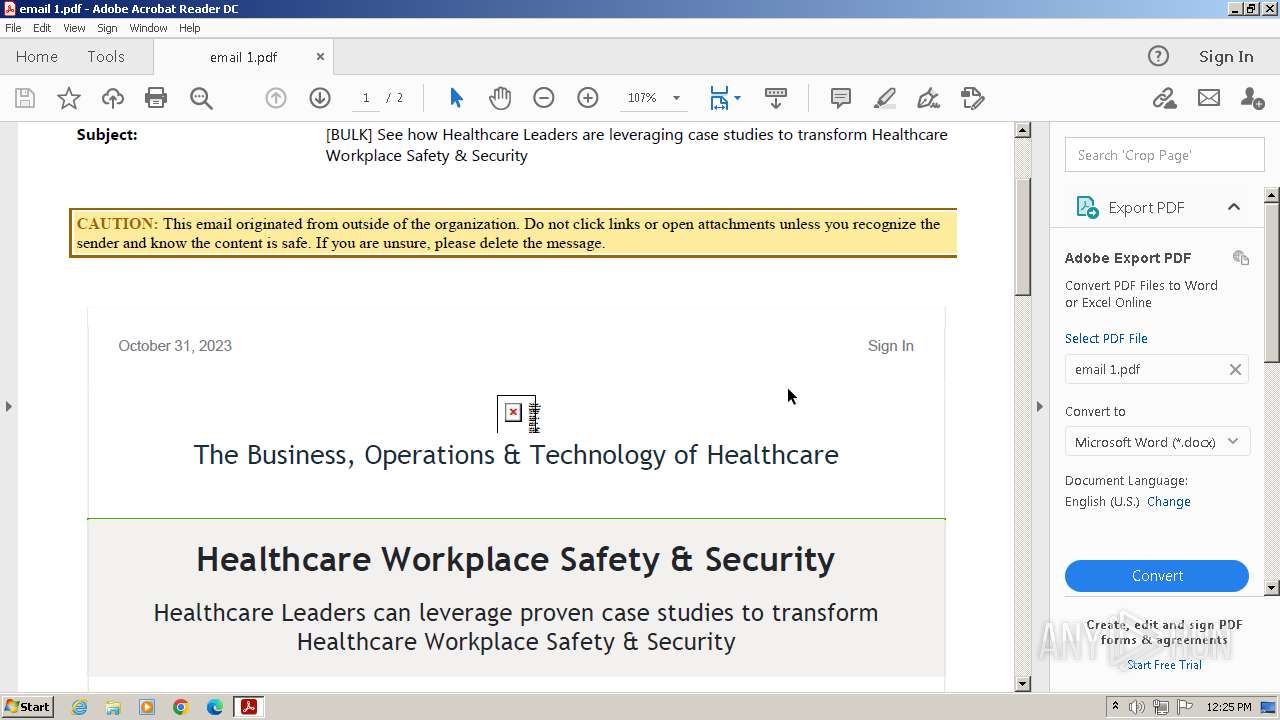
Task: Open the fit page options icon
Action: click(720, 98)
